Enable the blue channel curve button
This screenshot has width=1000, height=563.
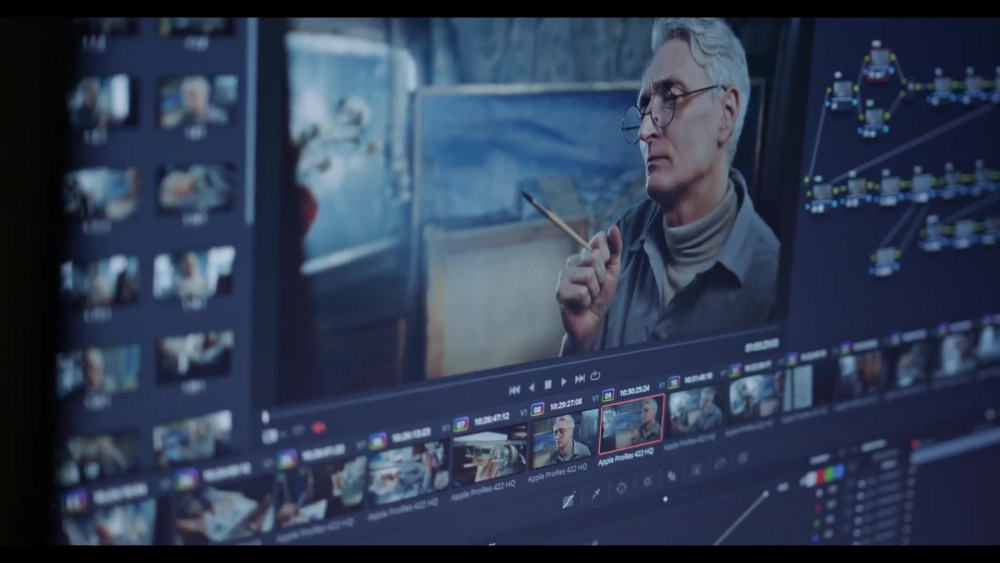[x=837, y=472]
